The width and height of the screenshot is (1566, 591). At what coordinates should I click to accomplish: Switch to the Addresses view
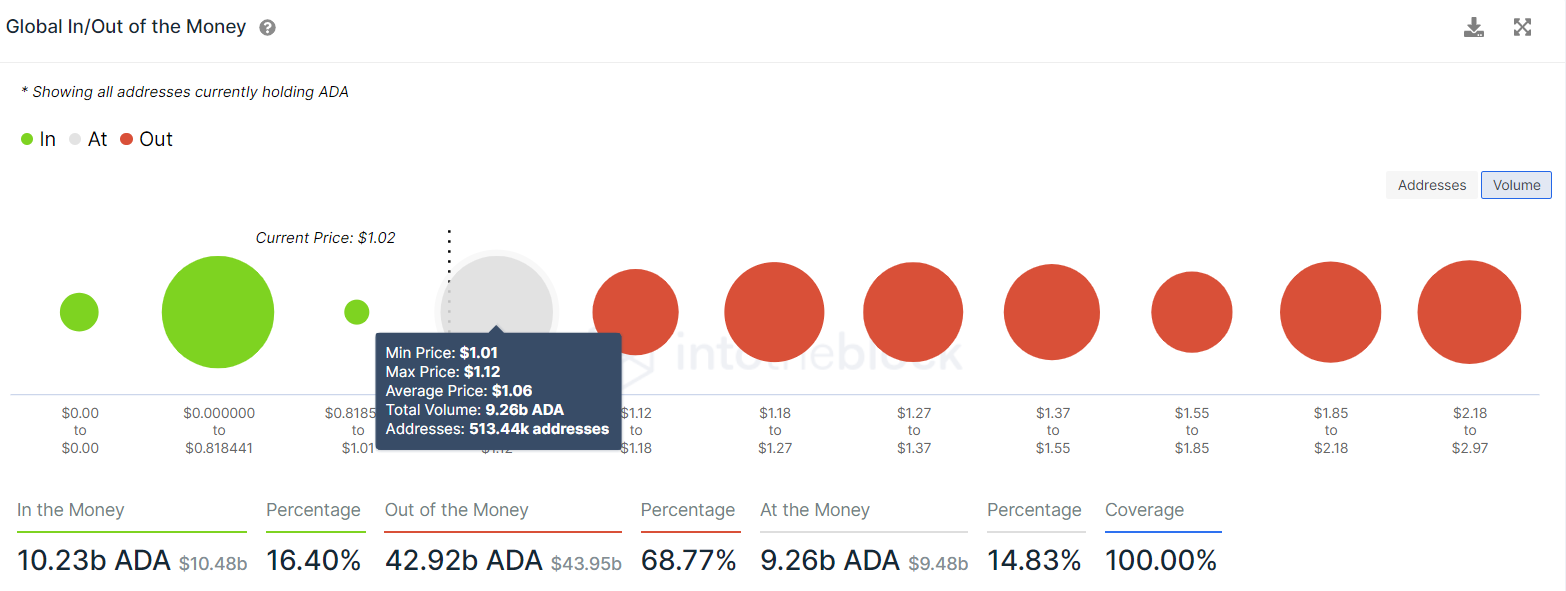(x=1432, y=185)
